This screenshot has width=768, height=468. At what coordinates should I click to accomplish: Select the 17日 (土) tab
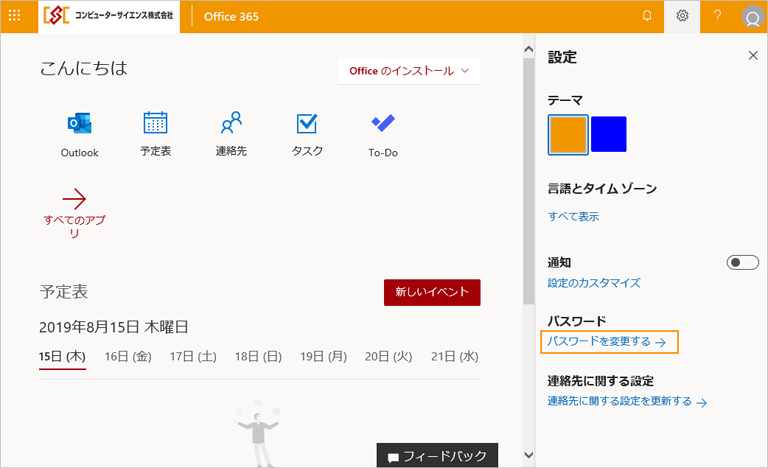click(193, 357)
